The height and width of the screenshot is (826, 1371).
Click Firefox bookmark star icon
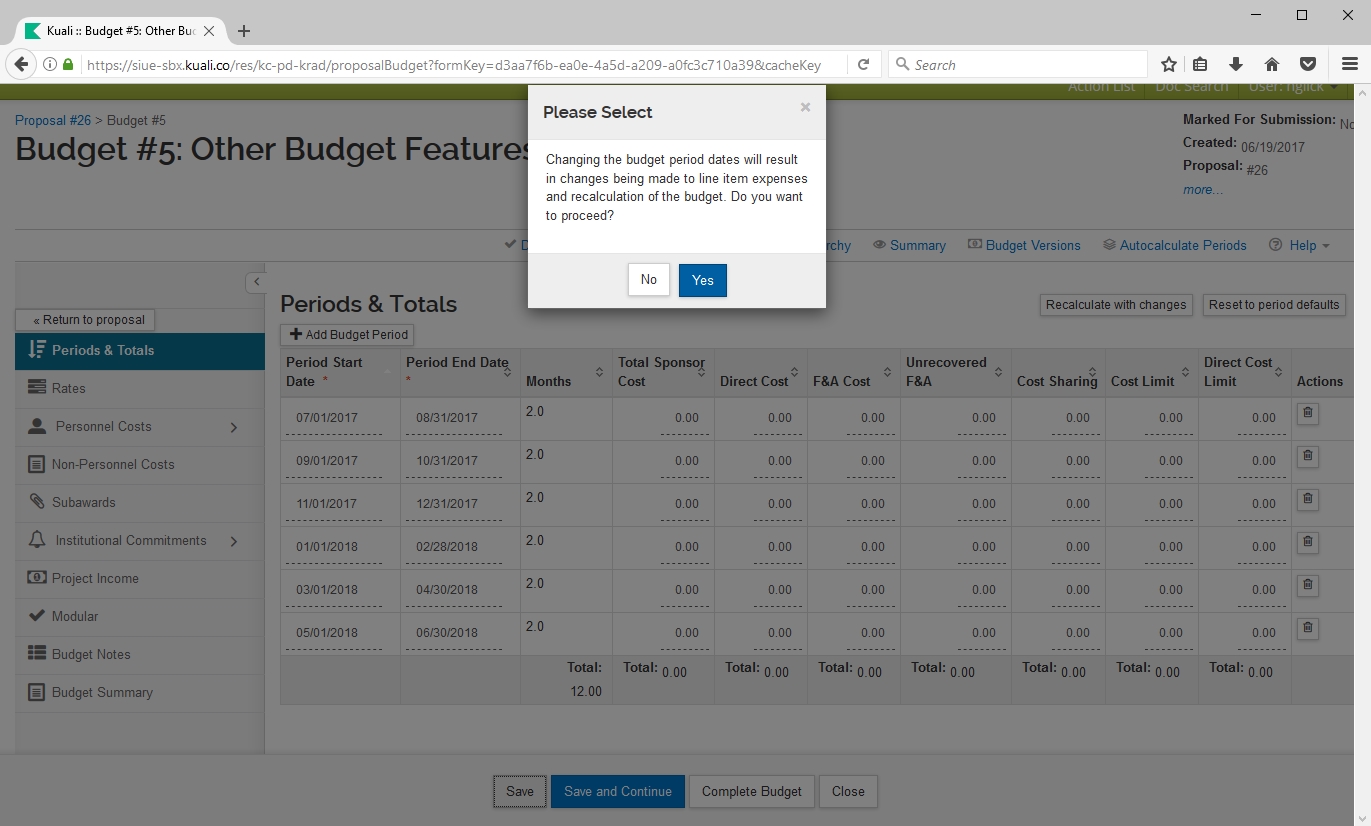[1168, 65]
